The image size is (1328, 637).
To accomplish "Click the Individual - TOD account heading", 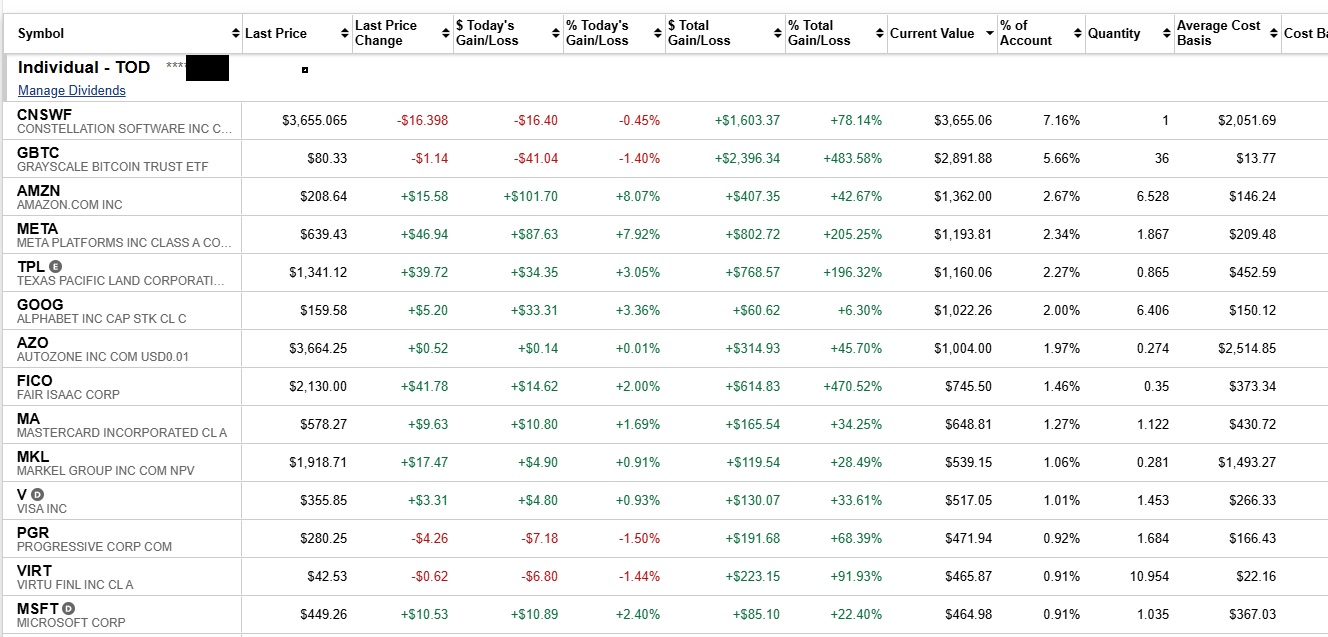I will (84, 67).
